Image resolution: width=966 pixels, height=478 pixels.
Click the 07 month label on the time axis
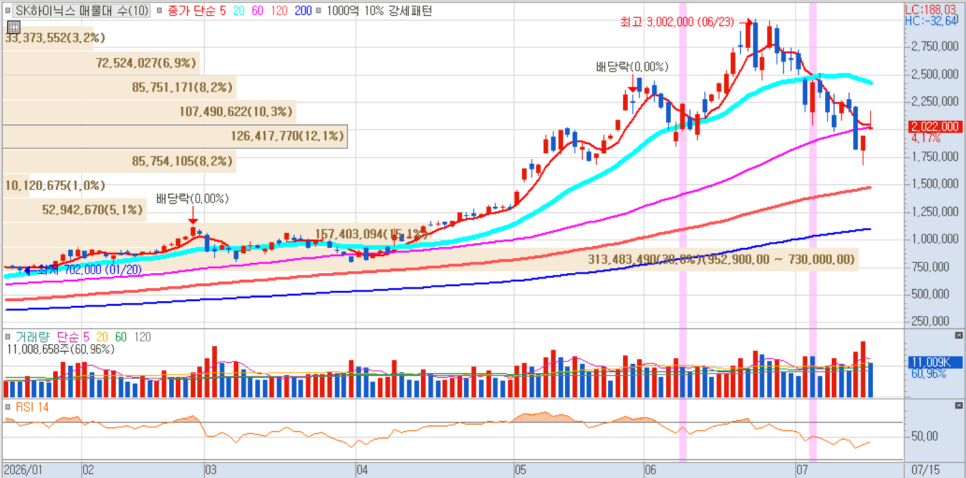(802, 470)
